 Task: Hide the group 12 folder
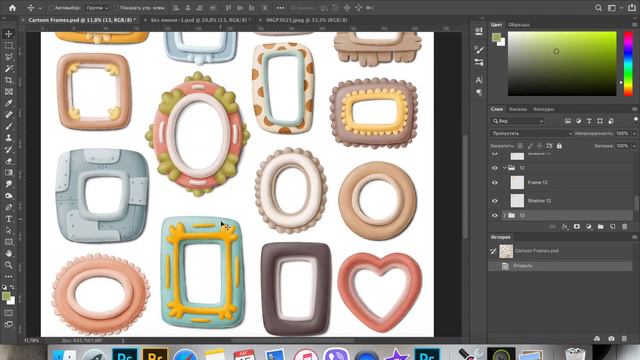click(495, 168)
